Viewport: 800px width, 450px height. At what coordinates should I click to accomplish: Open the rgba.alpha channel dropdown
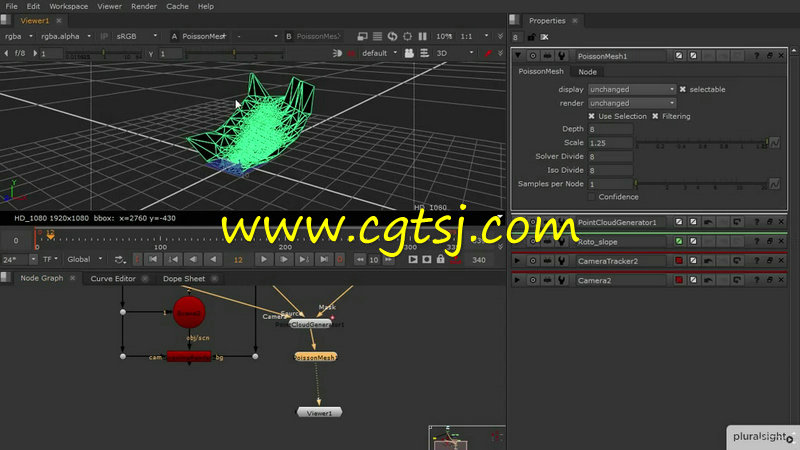(66, 36)
